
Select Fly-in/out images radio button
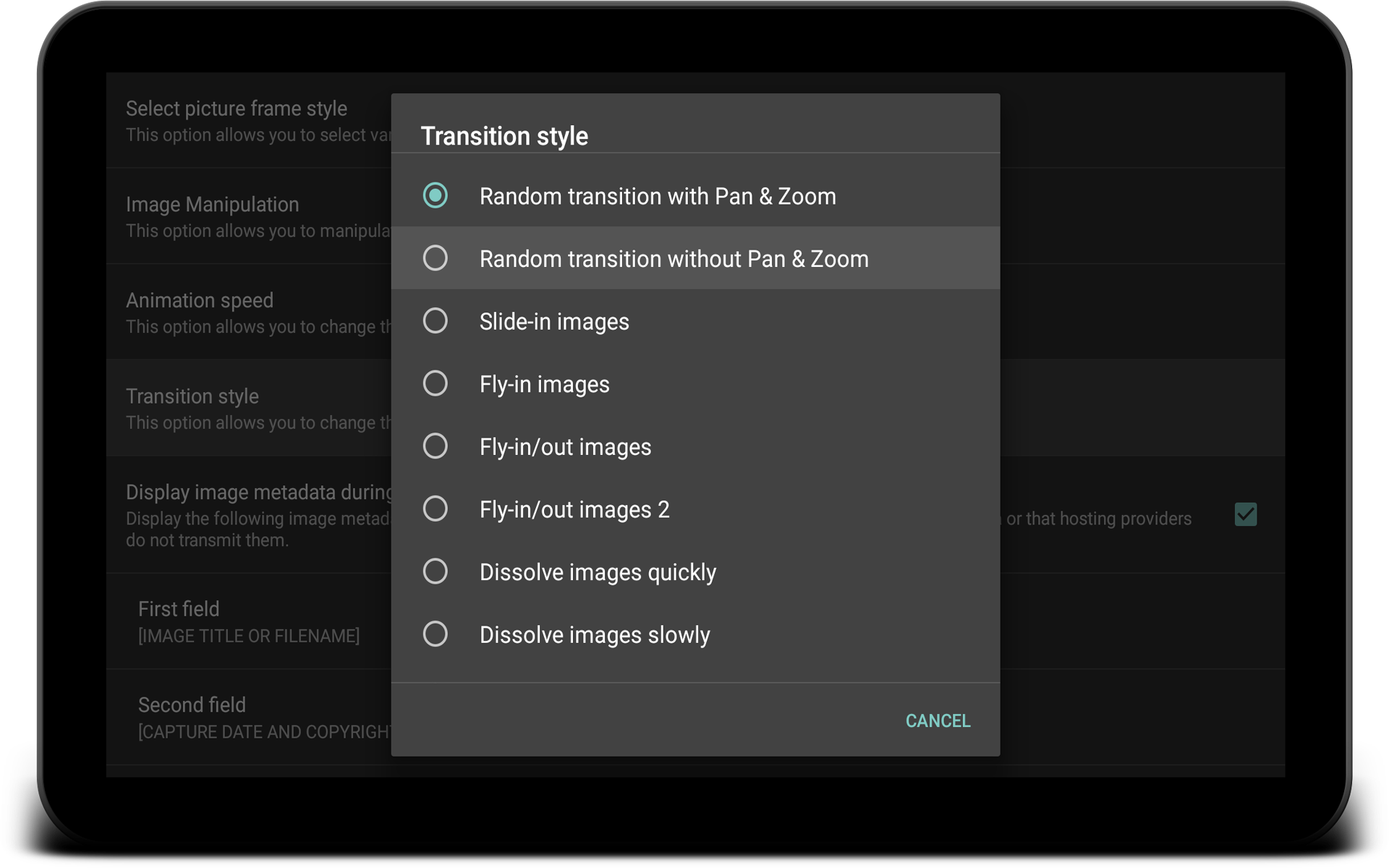coord(435,446)
